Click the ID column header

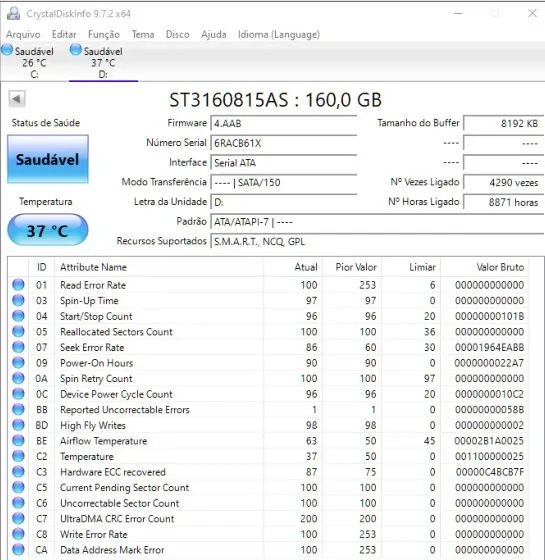pos(41,267)
